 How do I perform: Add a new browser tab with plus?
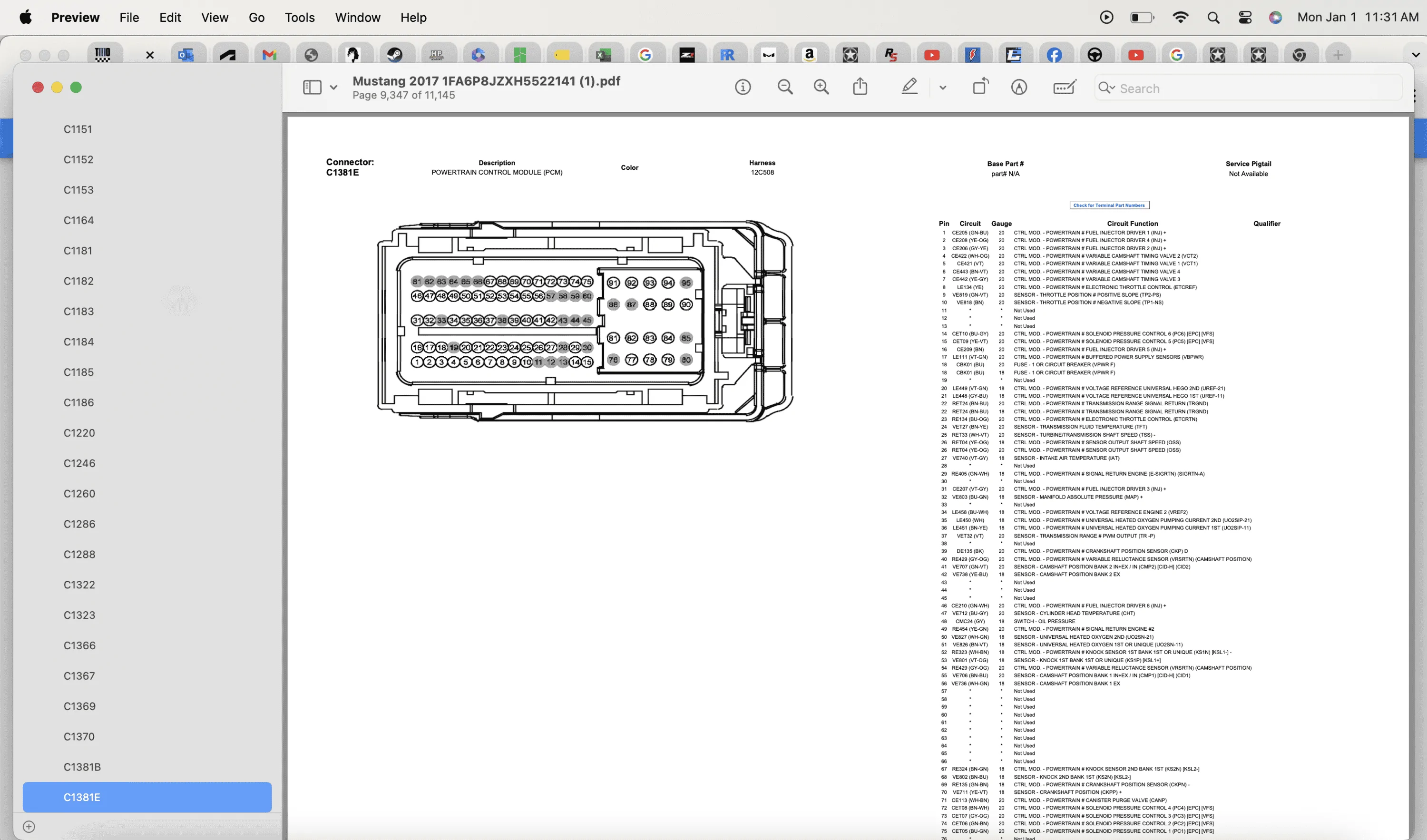click(1338, 55)
